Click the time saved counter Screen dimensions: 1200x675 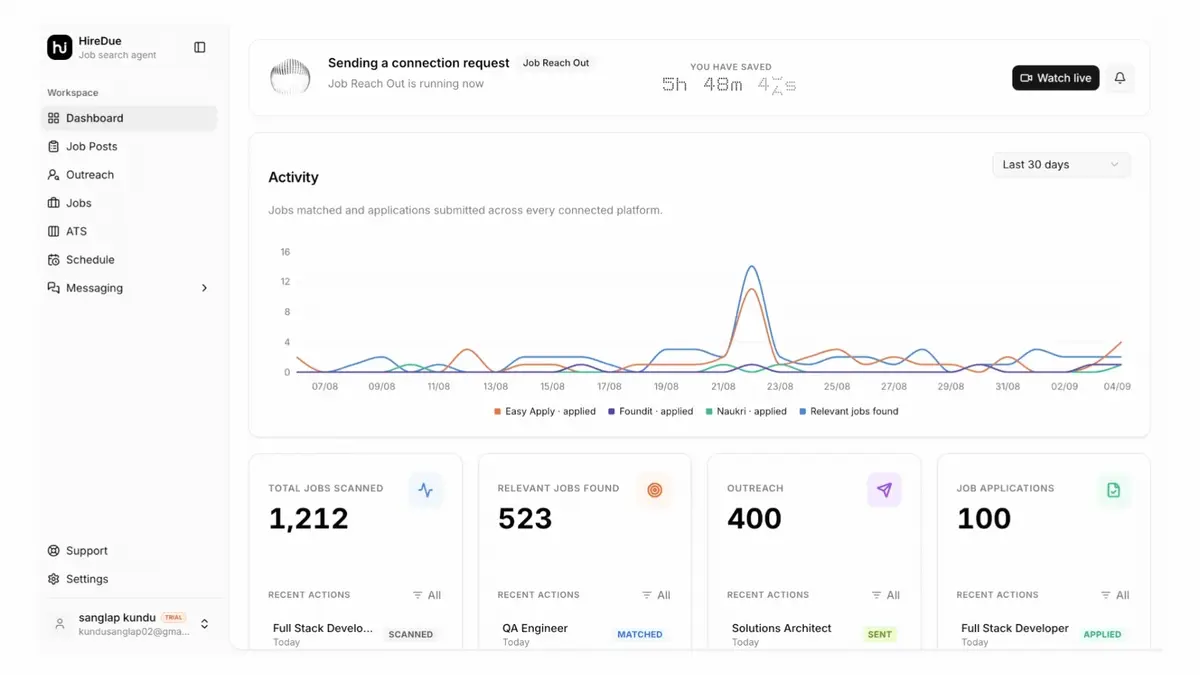729,85
